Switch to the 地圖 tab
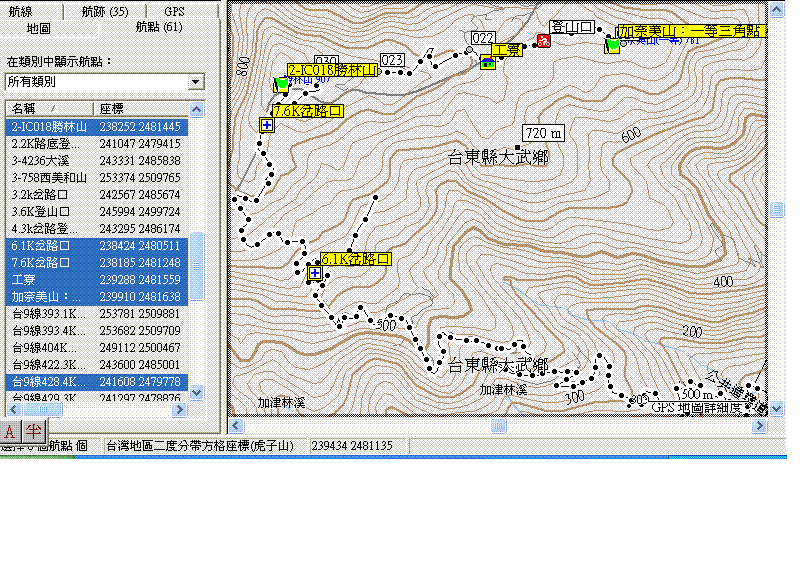The width and height of the screenshot is (800, 574). pyautogui.click(x=39, y=28)
